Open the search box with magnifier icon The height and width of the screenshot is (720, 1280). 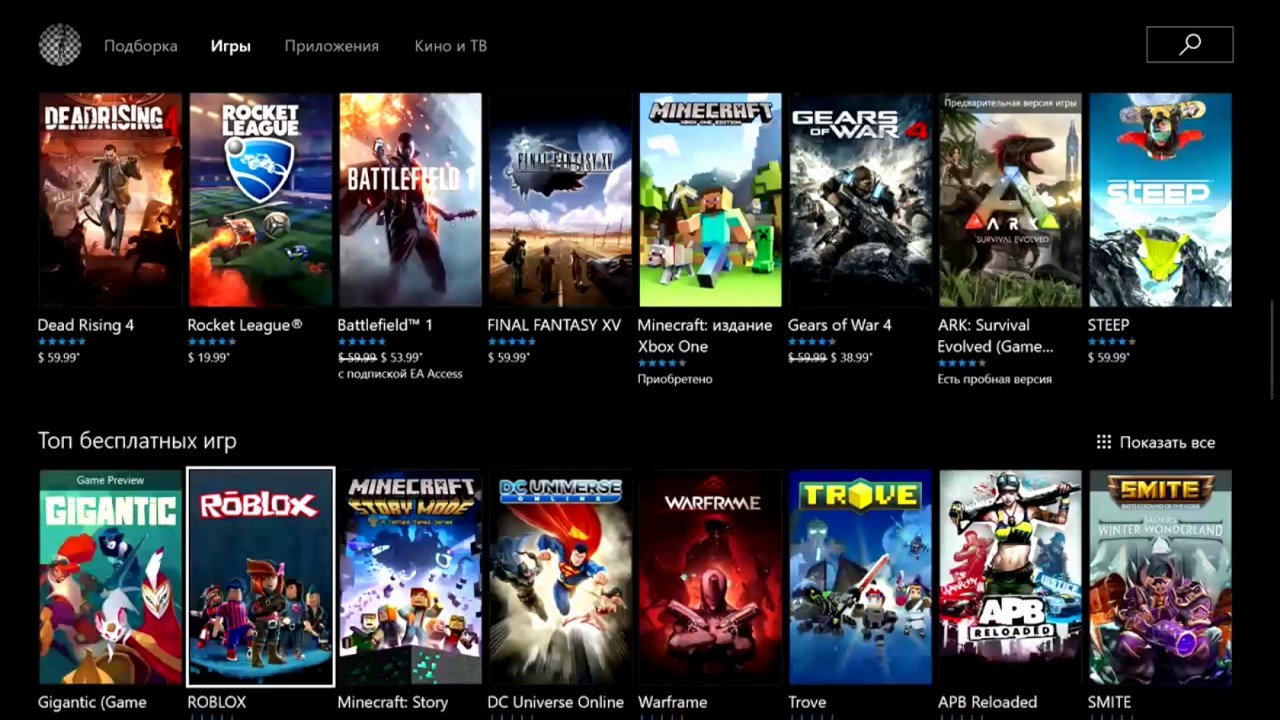[x=1189, y=45]
